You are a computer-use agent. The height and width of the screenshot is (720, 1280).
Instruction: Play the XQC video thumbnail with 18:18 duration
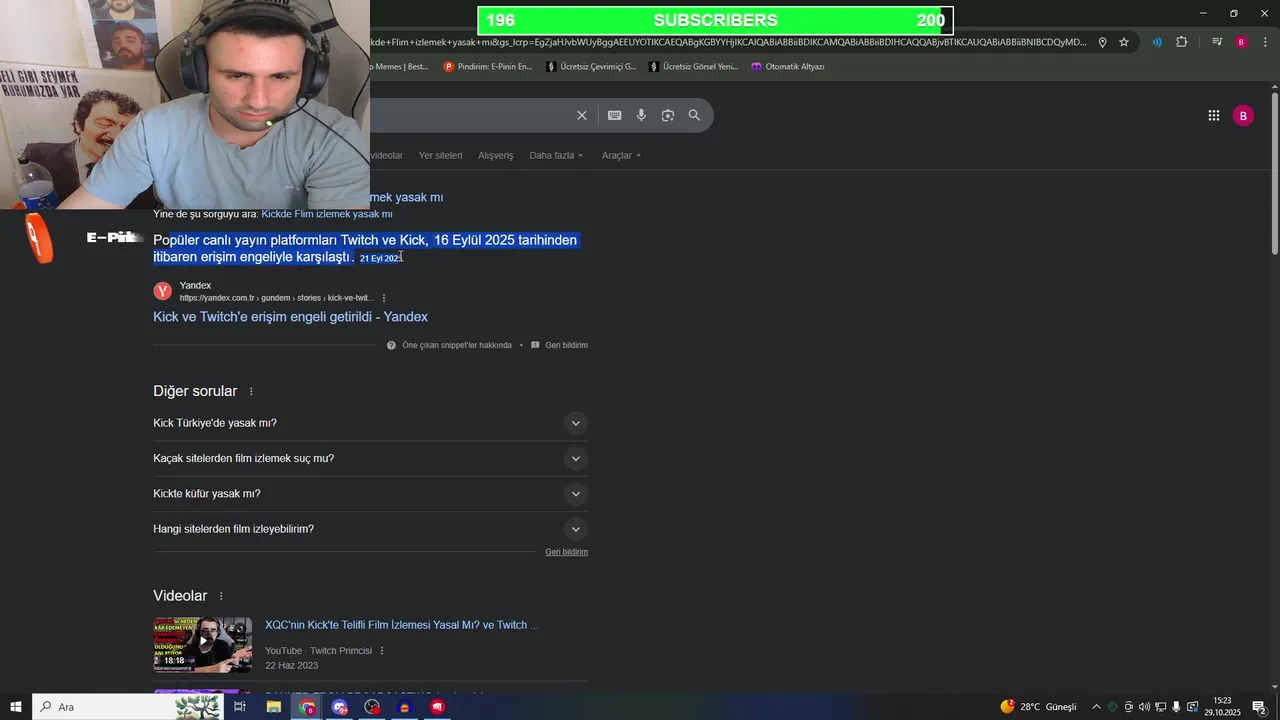click(202, 644)
